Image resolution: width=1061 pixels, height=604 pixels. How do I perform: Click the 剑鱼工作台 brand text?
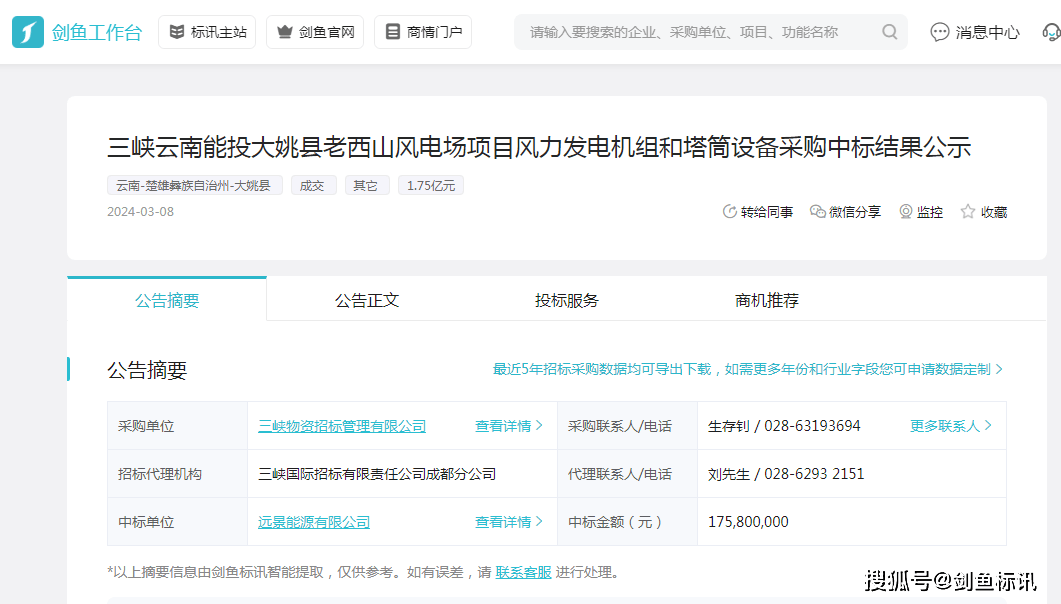pos(97,32)
